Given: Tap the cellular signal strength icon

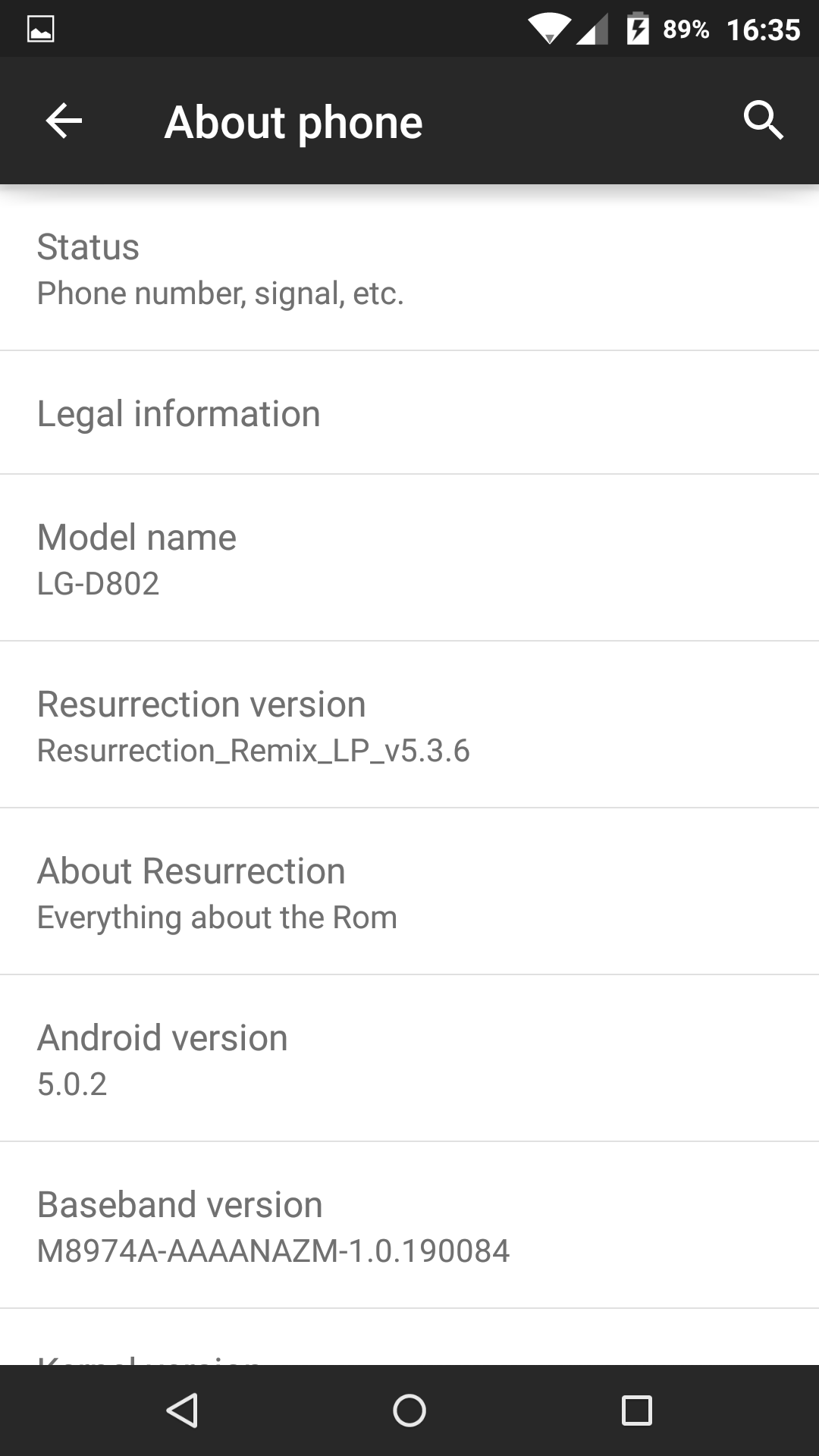Looking at the screenshot, I should (592, 30).
